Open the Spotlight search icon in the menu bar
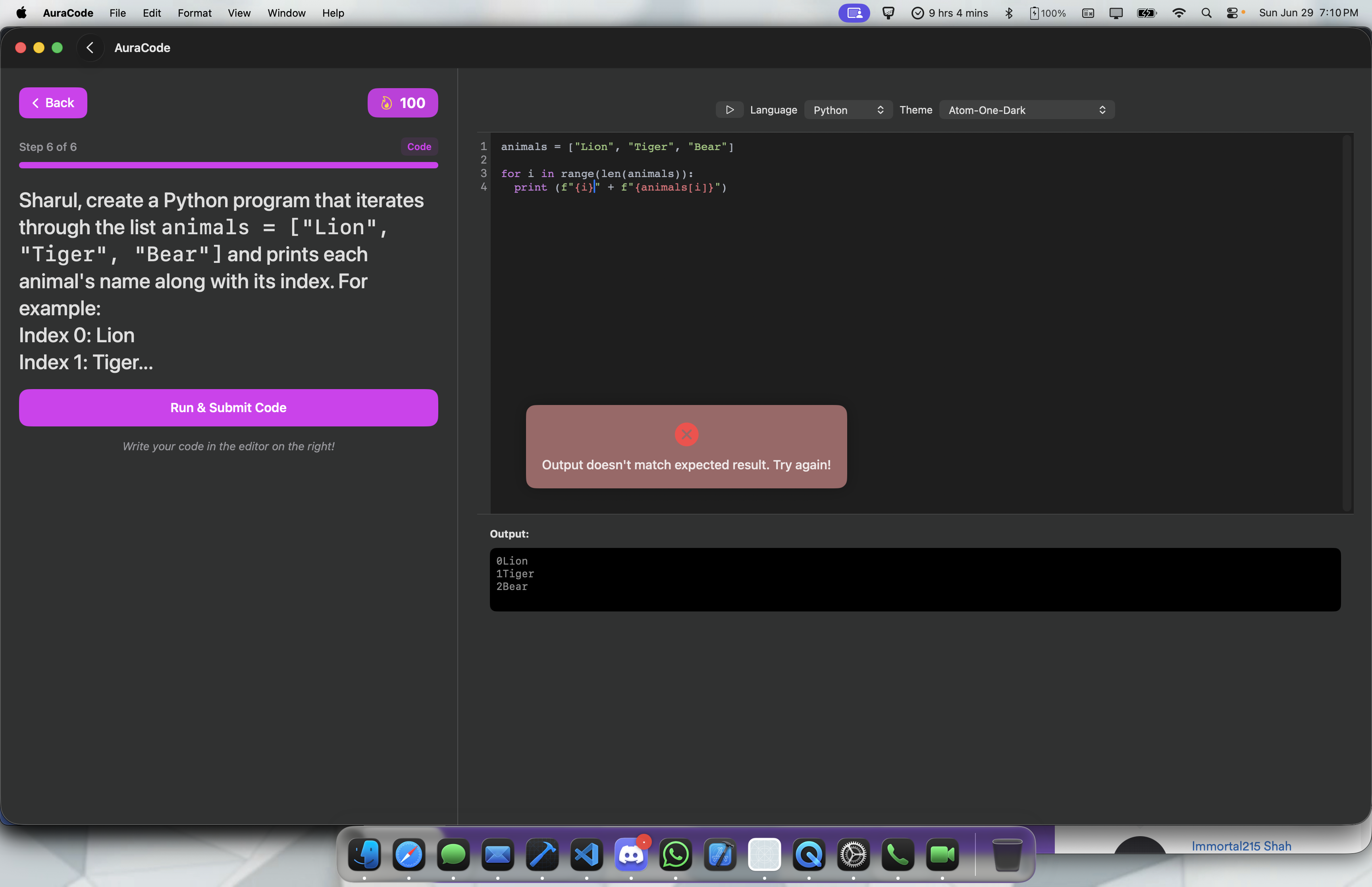 (1206, 13)
